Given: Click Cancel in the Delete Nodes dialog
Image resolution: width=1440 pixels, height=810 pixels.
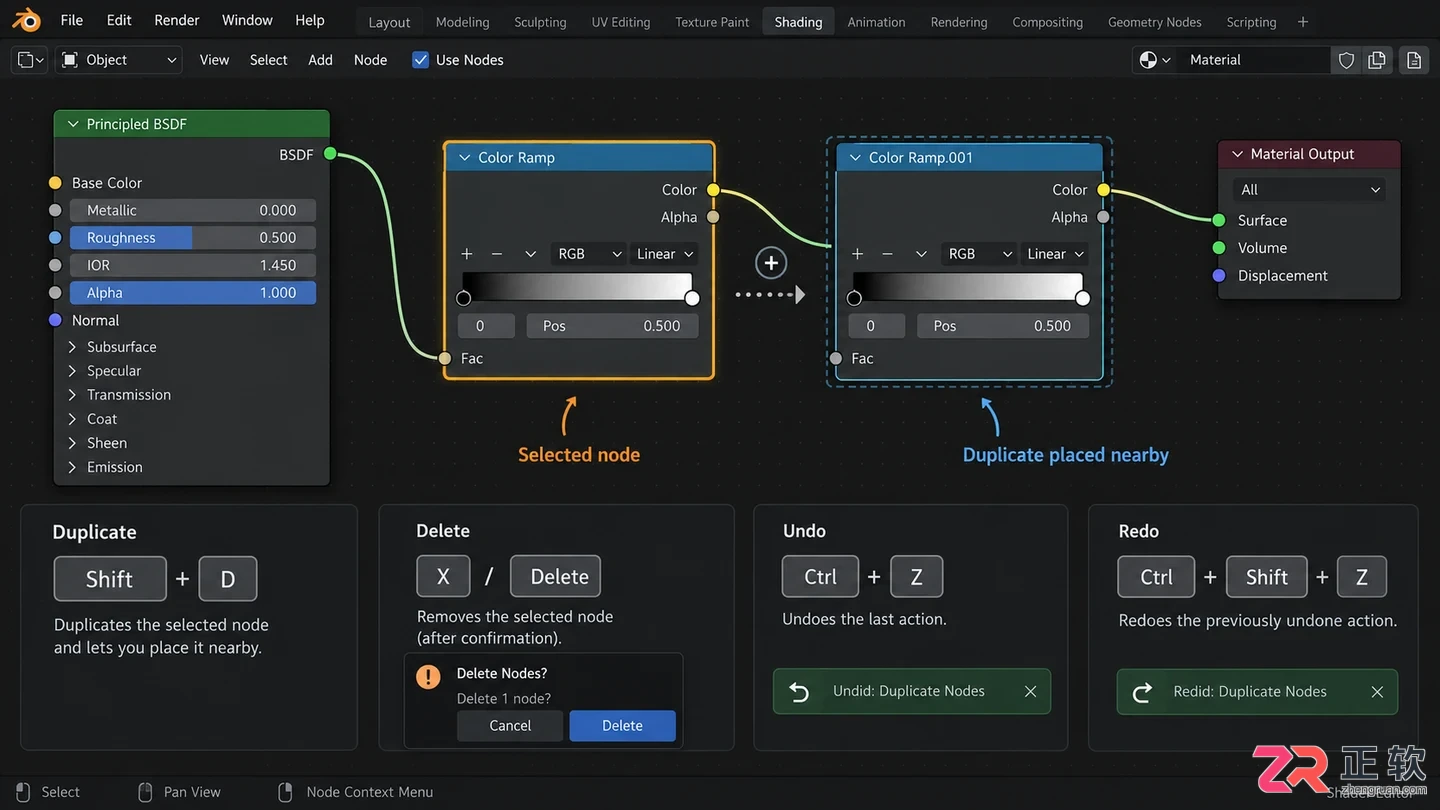Looking at the screenshot, I should click(x=510, y=726).
